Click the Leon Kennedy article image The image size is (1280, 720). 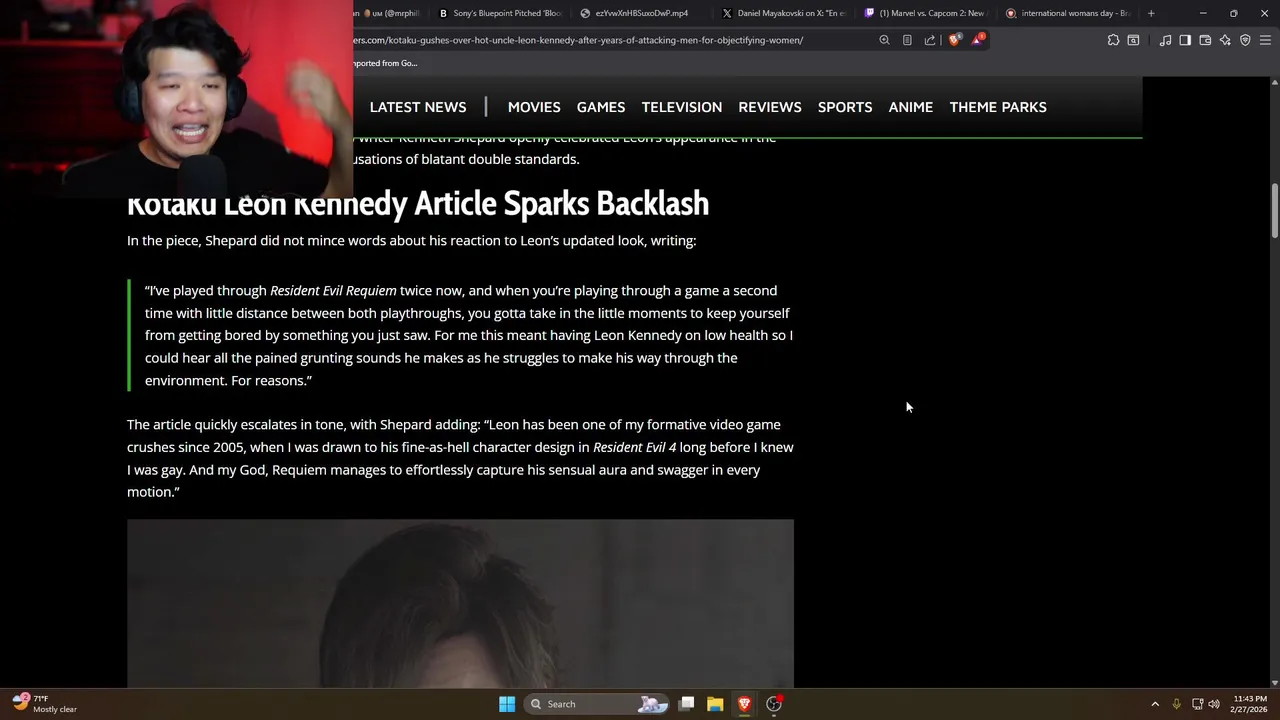click(x=460, y=603)
